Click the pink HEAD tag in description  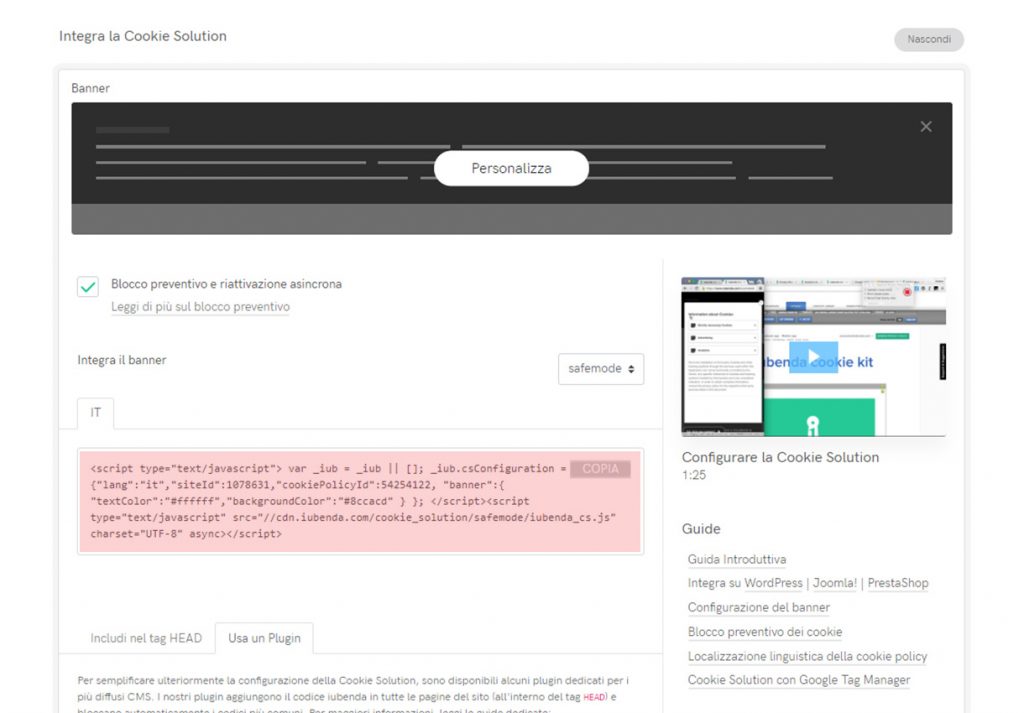pos(594,697)
